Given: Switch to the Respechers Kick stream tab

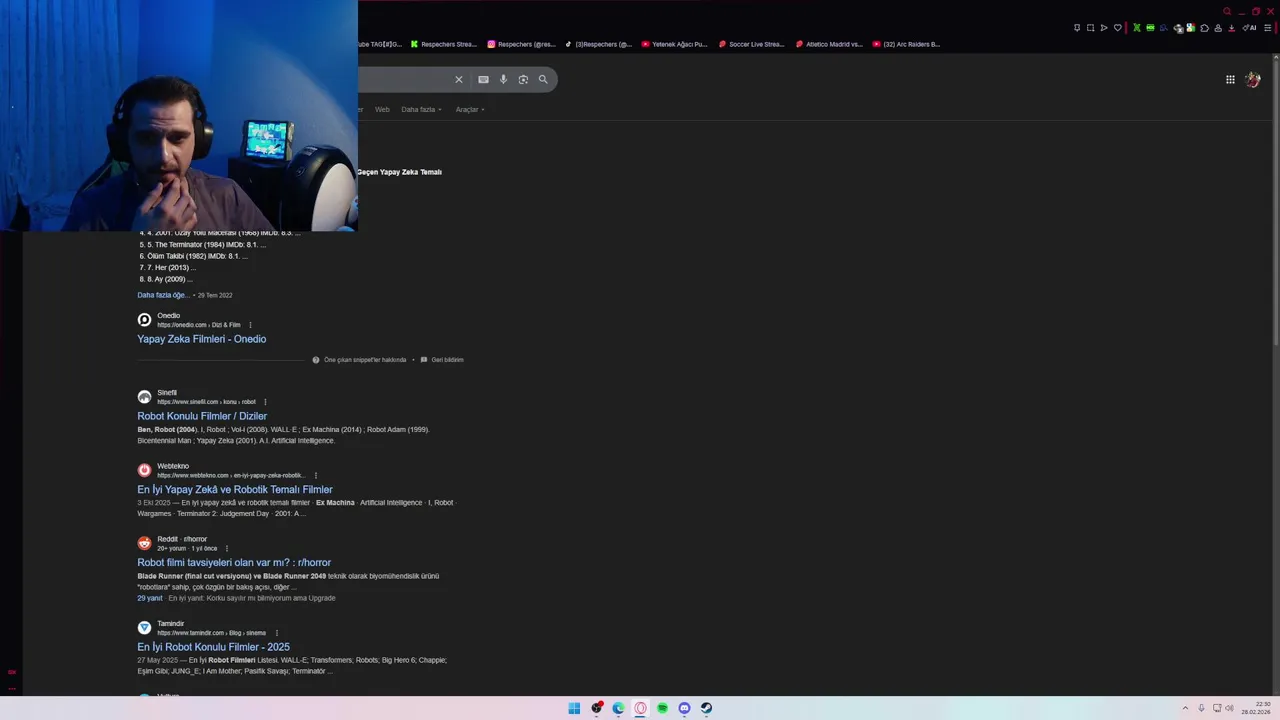Looking at the screenshot, I should 444,44.
